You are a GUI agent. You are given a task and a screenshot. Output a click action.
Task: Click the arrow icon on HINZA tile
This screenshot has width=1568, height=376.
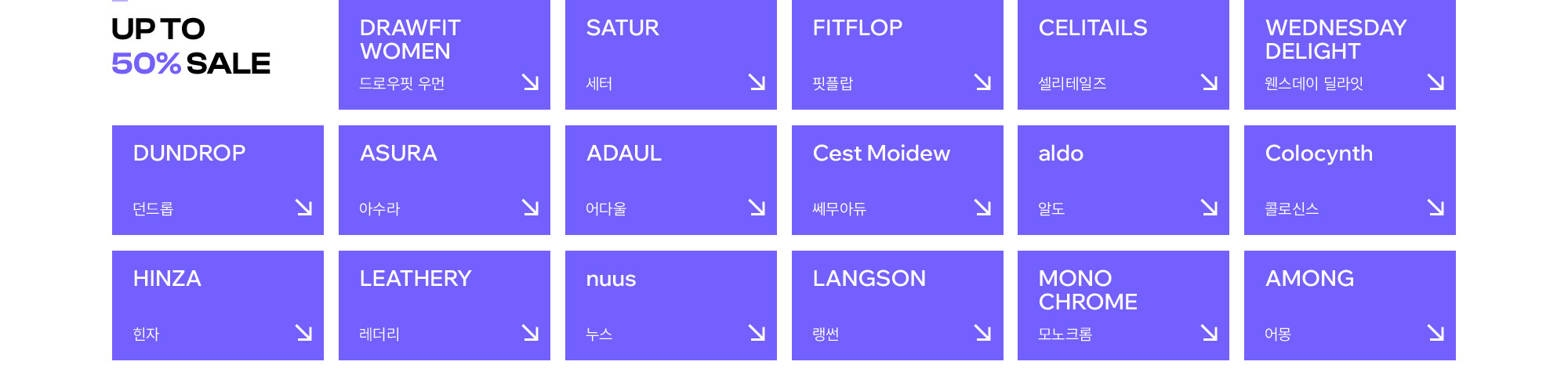point(304,333)
